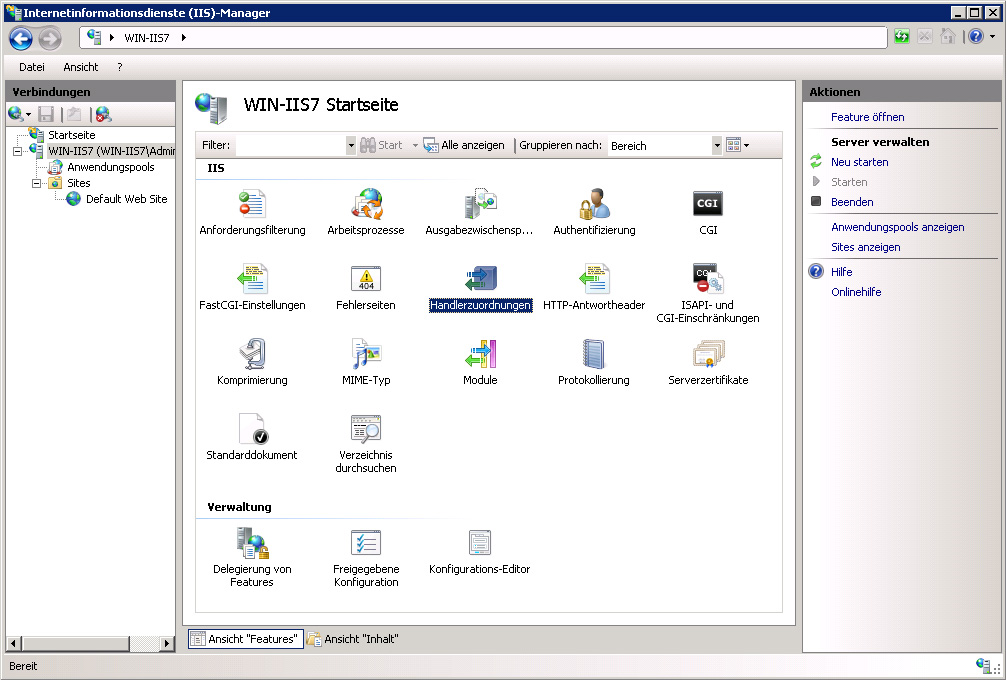Switch to the Ansicht "Inhalt" tab
The image size is (1006, 680).
pyautogui.click(x=353, y=639)
